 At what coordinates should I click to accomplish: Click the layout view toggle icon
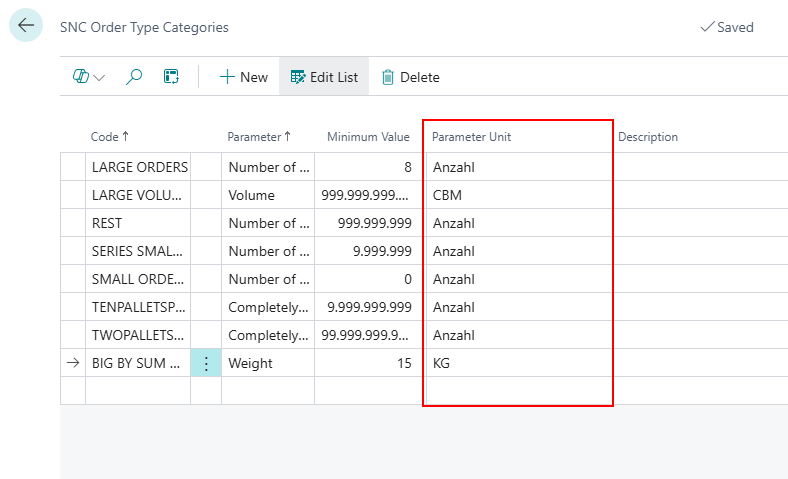(x=171, y=77)
